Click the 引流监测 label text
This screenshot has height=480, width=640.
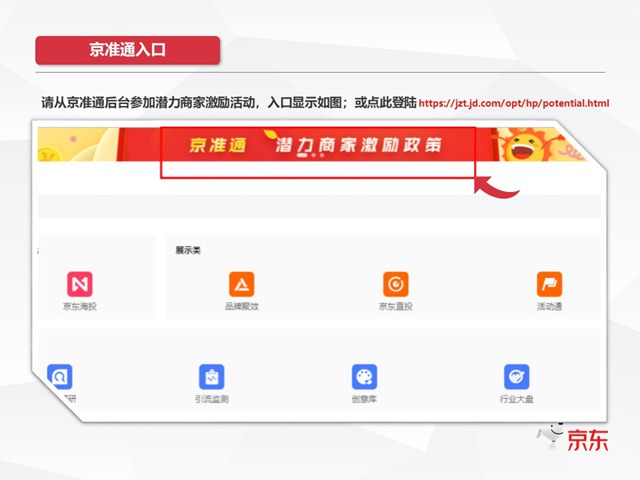point(211,399)
